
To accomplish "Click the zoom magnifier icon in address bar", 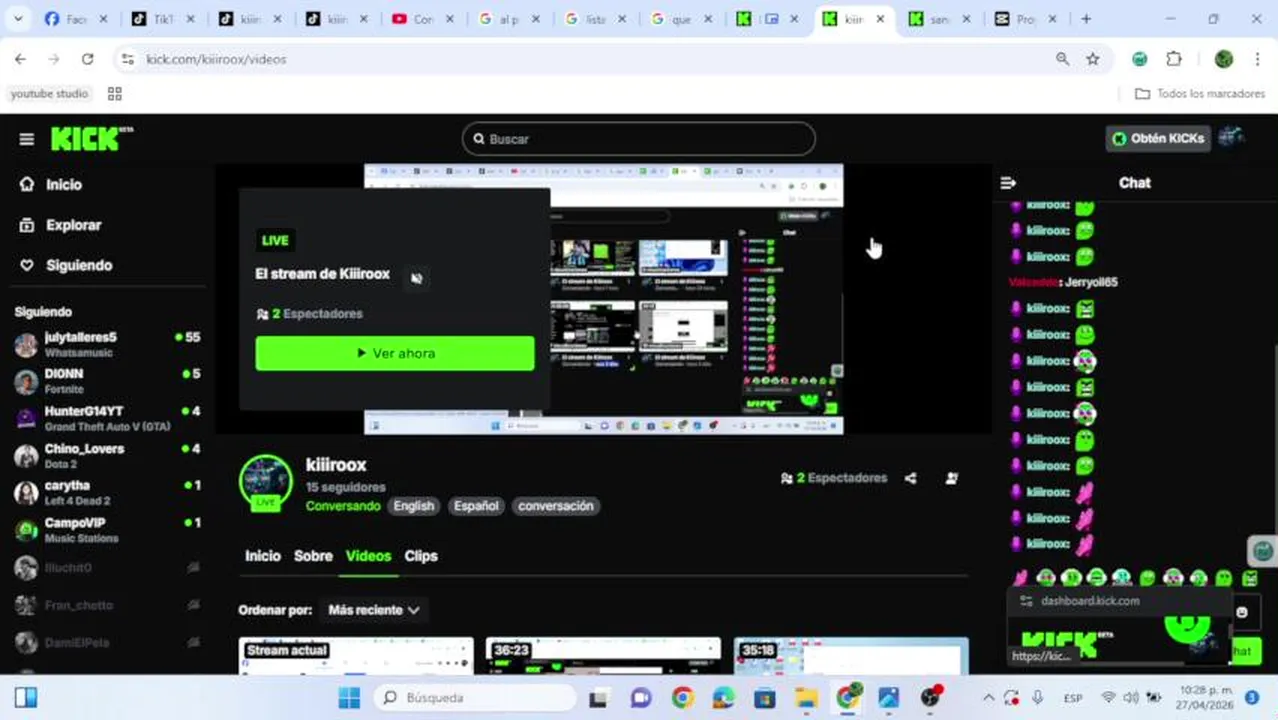I will pyautogui.click(x=1062, y=59).
